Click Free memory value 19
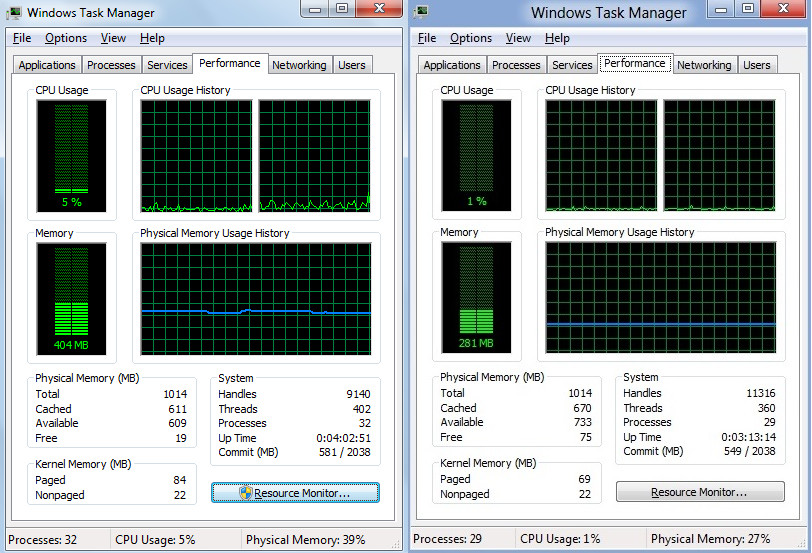 181,438
